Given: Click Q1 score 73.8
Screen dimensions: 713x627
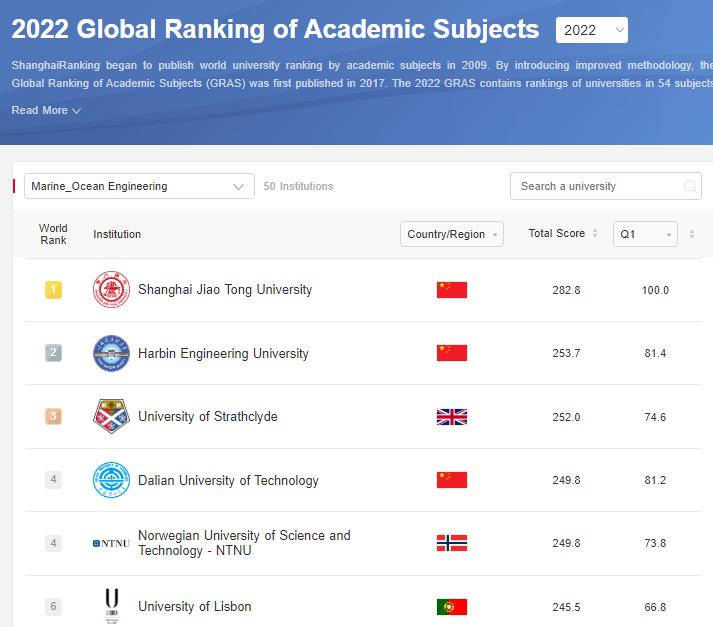Looking at the screenshot, I should click(x=655, y=543).
